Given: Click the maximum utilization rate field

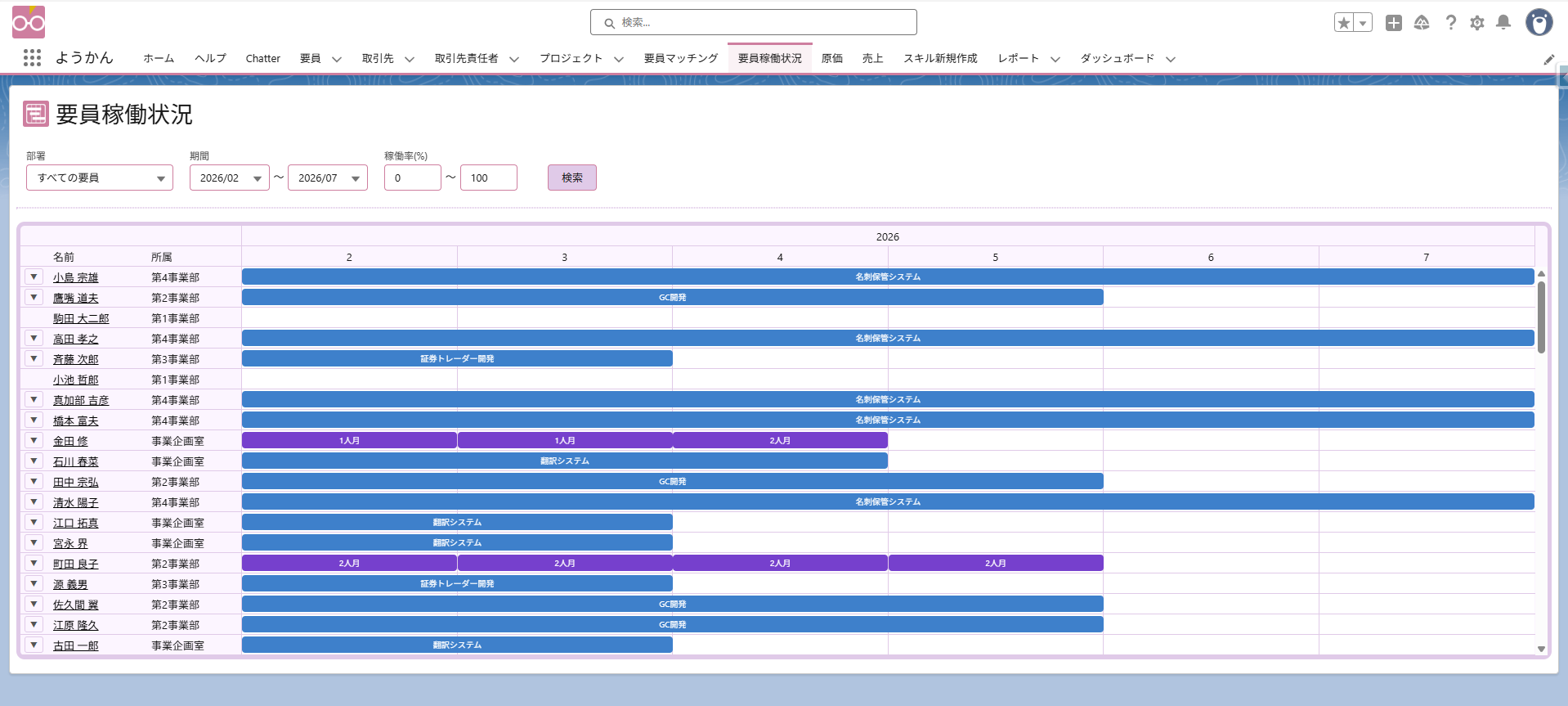Looking at the screenshot, I should pyautogui.click(x=488, y=178).
